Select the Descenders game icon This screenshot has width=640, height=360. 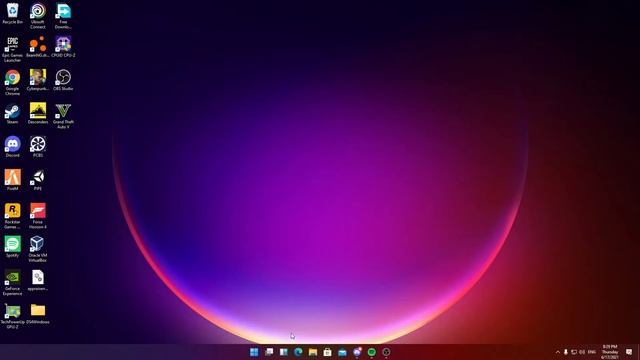tap(38, 113)
